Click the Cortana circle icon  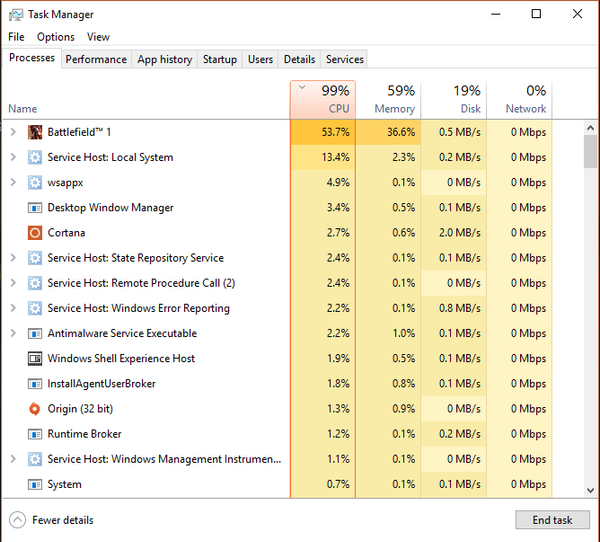click(35, 233)
